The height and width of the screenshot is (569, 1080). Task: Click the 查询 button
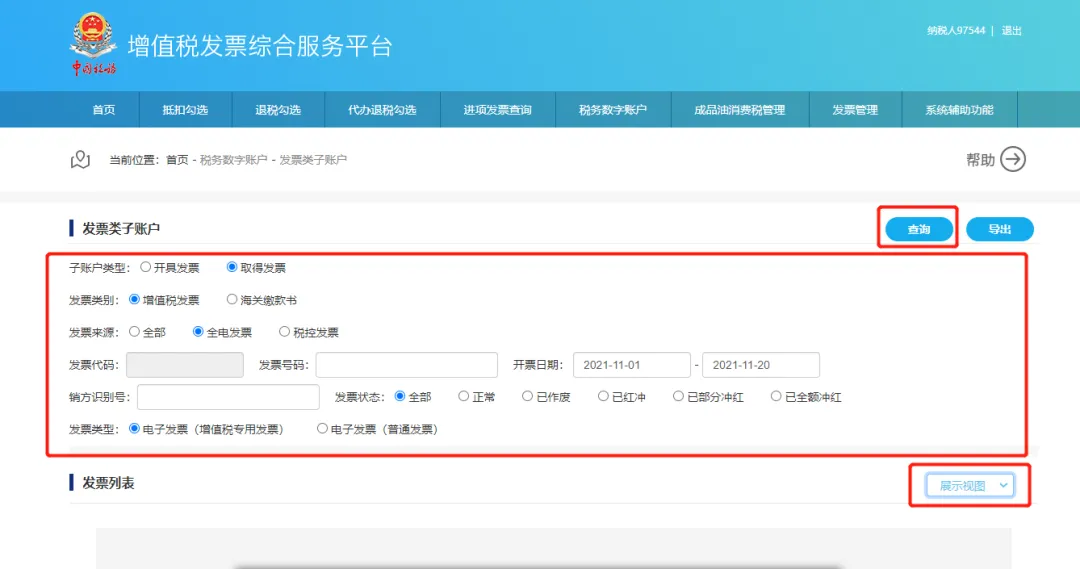pyautogui.click(x=919, y=229)
